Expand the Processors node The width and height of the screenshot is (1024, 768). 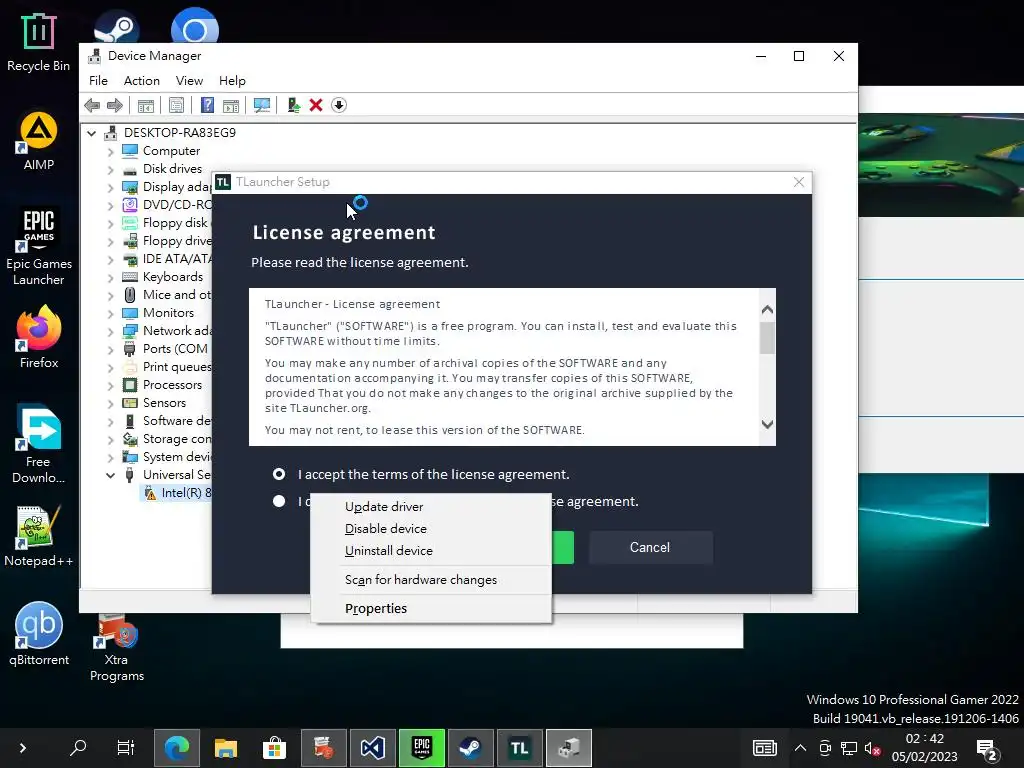click(110, 385)
